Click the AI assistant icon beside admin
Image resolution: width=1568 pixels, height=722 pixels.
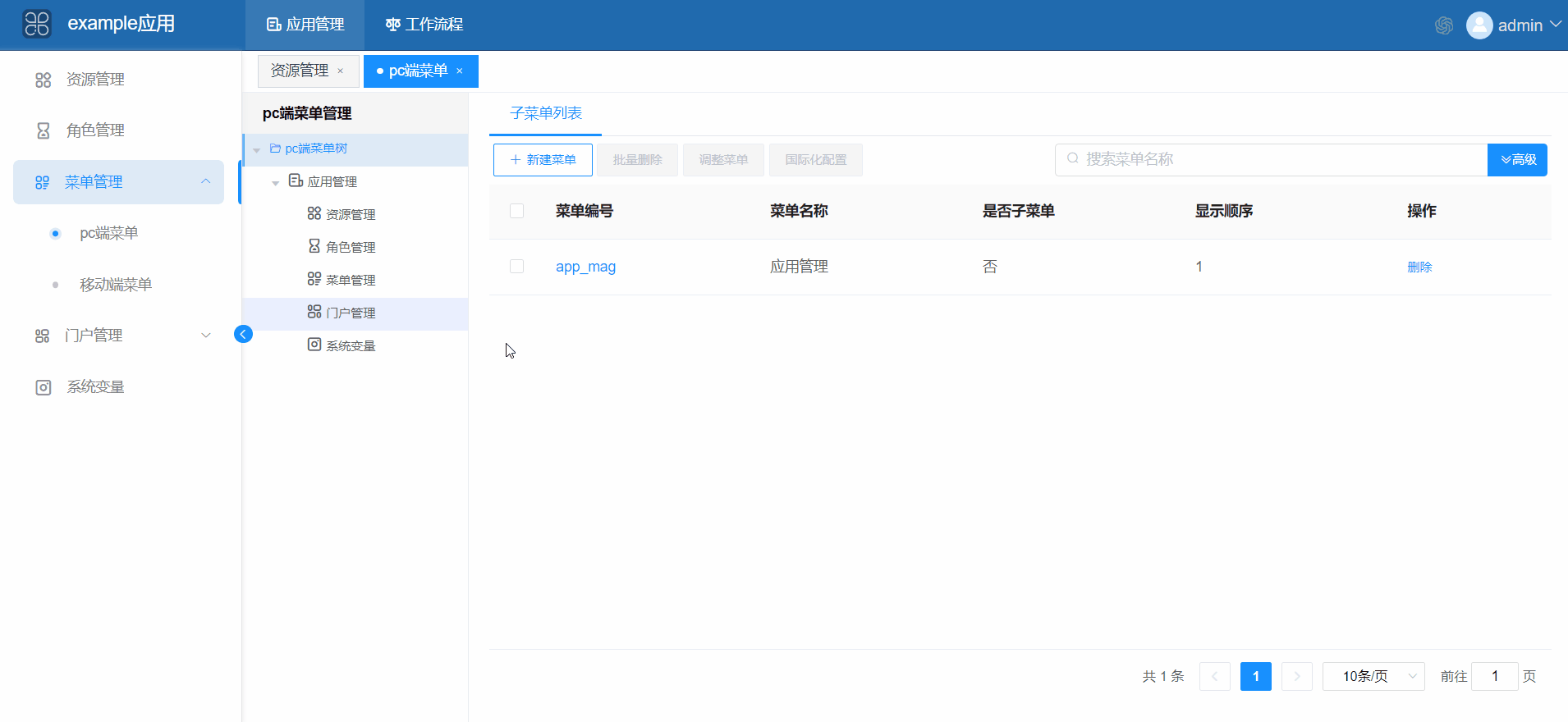[x=1444, y=25]
